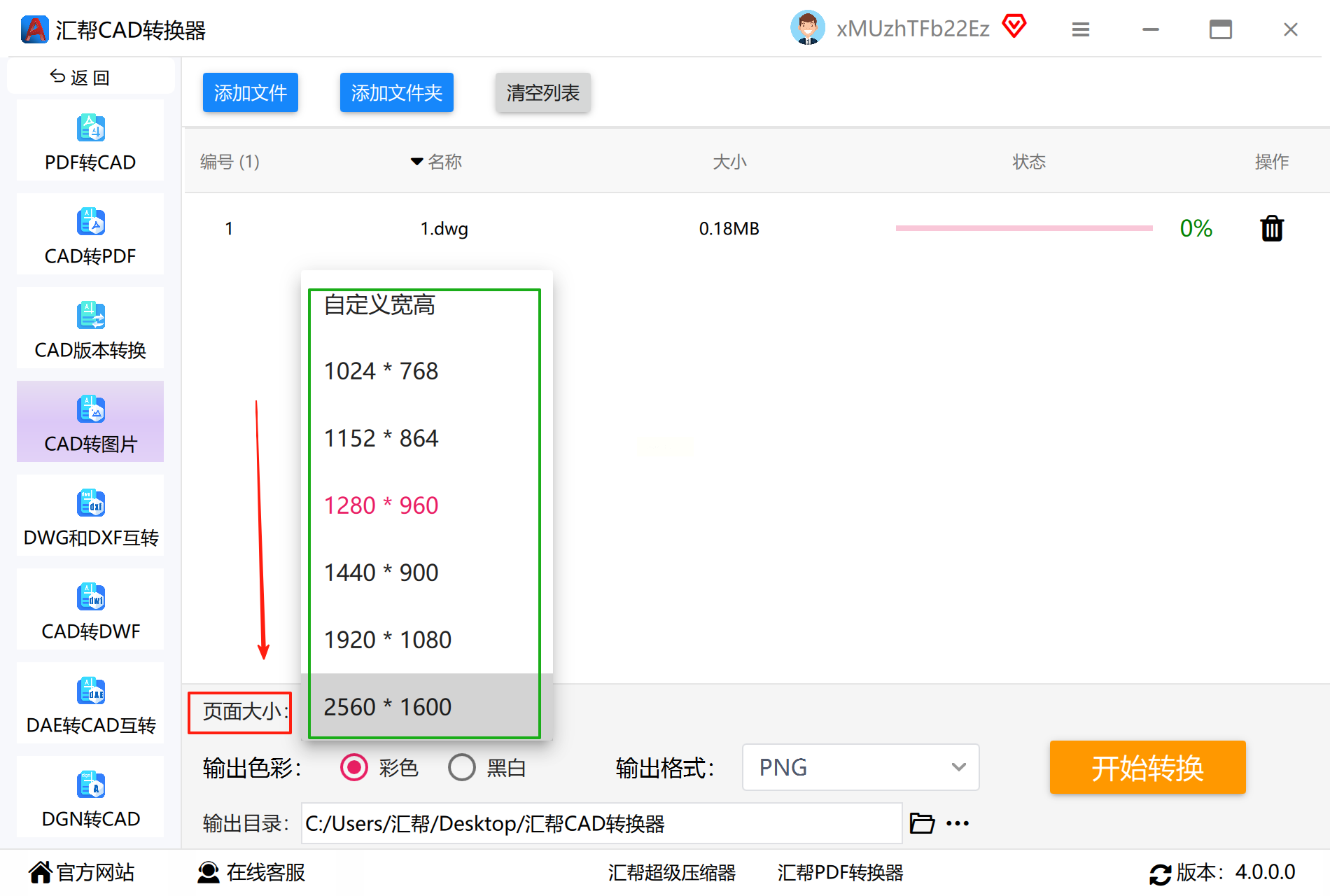Select the CAD转图片 sidebar icon

tap(90, 409)
